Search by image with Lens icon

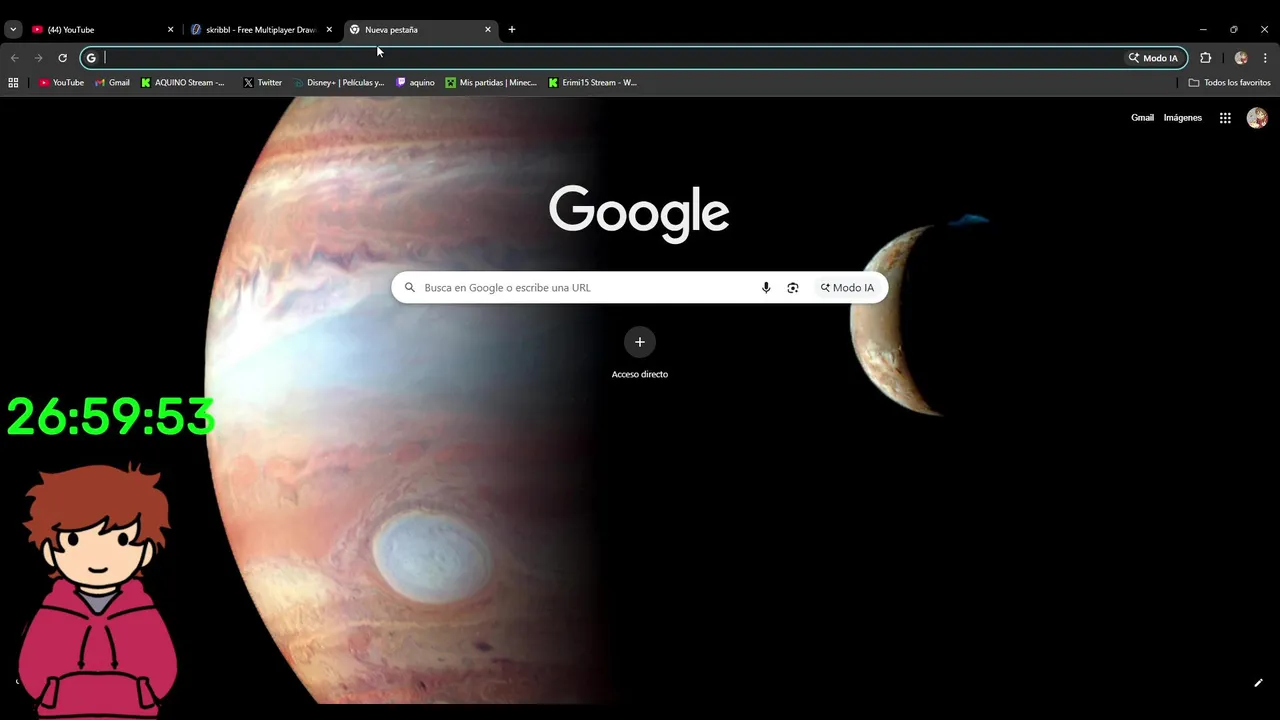point(793,288)
